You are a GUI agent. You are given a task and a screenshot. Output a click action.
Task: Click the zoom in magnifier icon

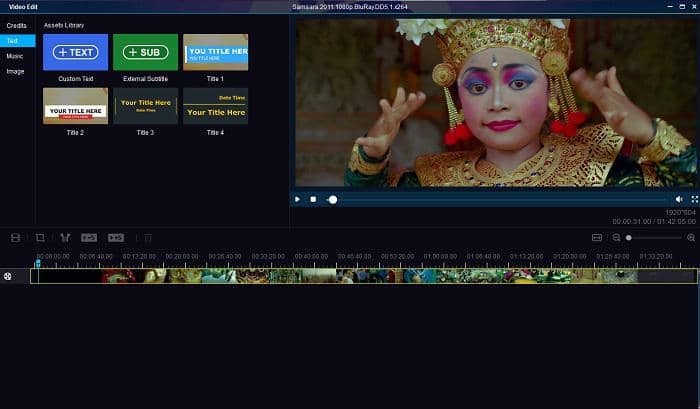(x=691, y=238)
